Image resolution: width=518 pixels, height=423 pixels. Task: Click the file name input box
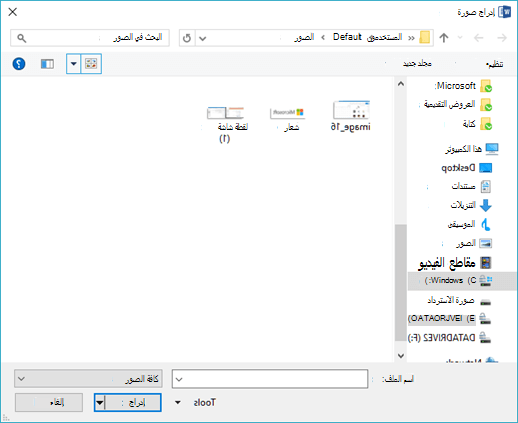pos(270,379)
